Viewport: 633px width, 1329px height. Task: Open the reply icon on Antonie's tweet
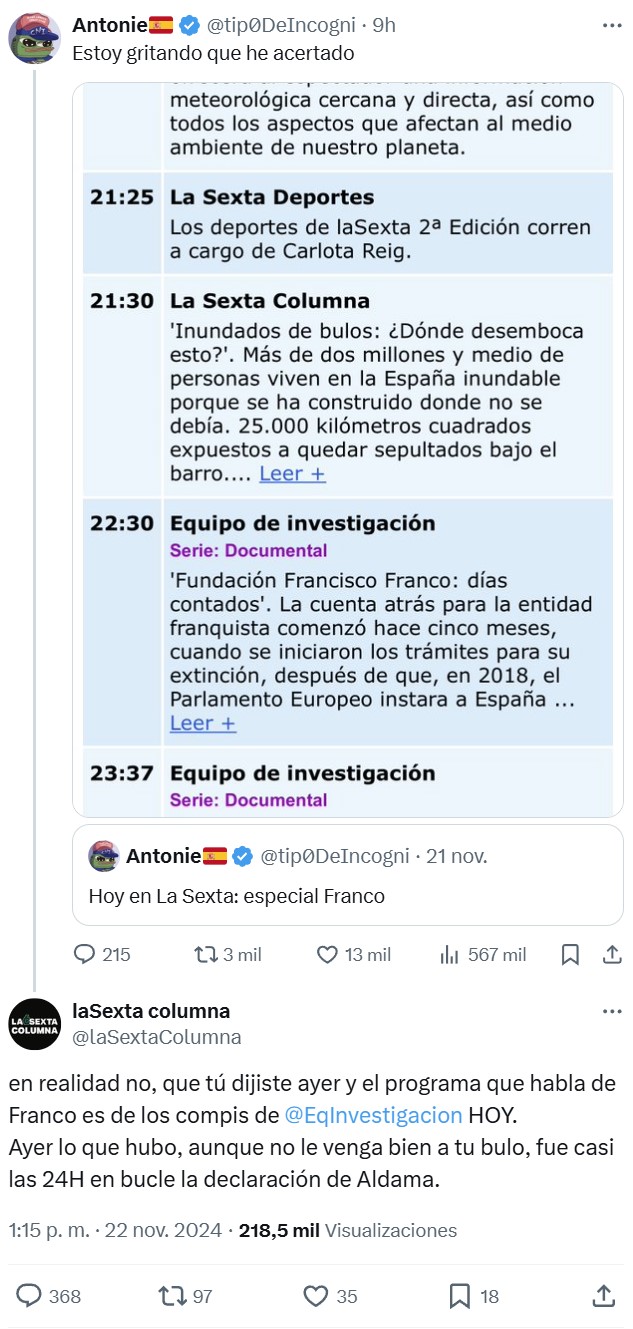tap(84, 954)
